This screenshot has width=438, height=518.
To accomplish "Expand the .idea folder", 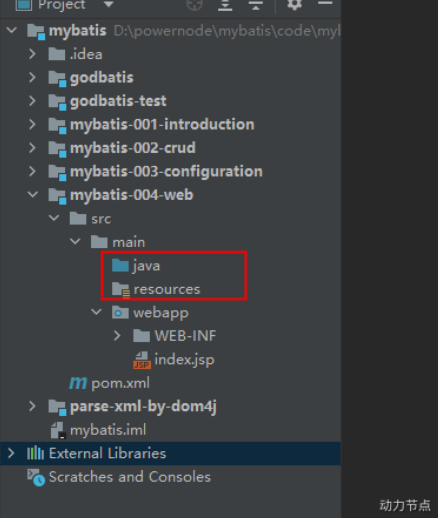I will click(32, 54).
